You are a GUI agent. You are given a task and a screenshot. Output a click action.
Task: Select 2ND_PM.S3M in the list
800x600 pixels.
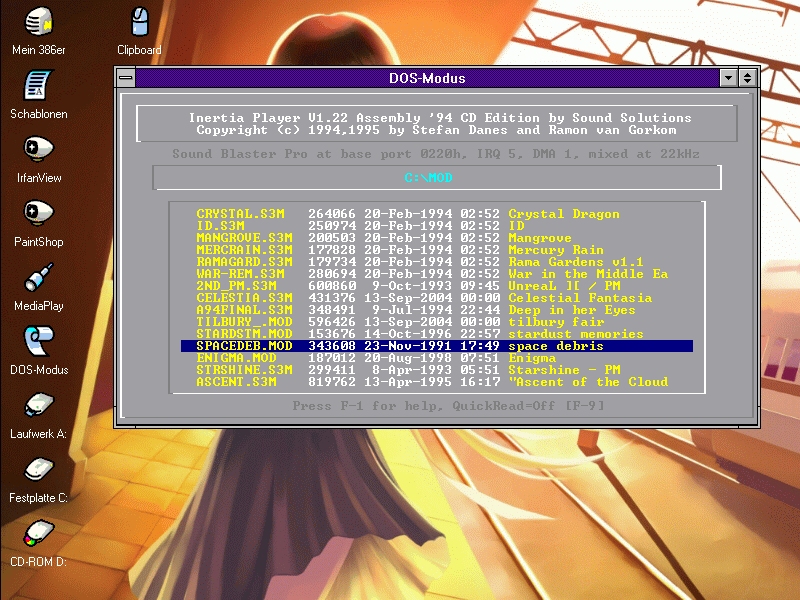[437, 286]
